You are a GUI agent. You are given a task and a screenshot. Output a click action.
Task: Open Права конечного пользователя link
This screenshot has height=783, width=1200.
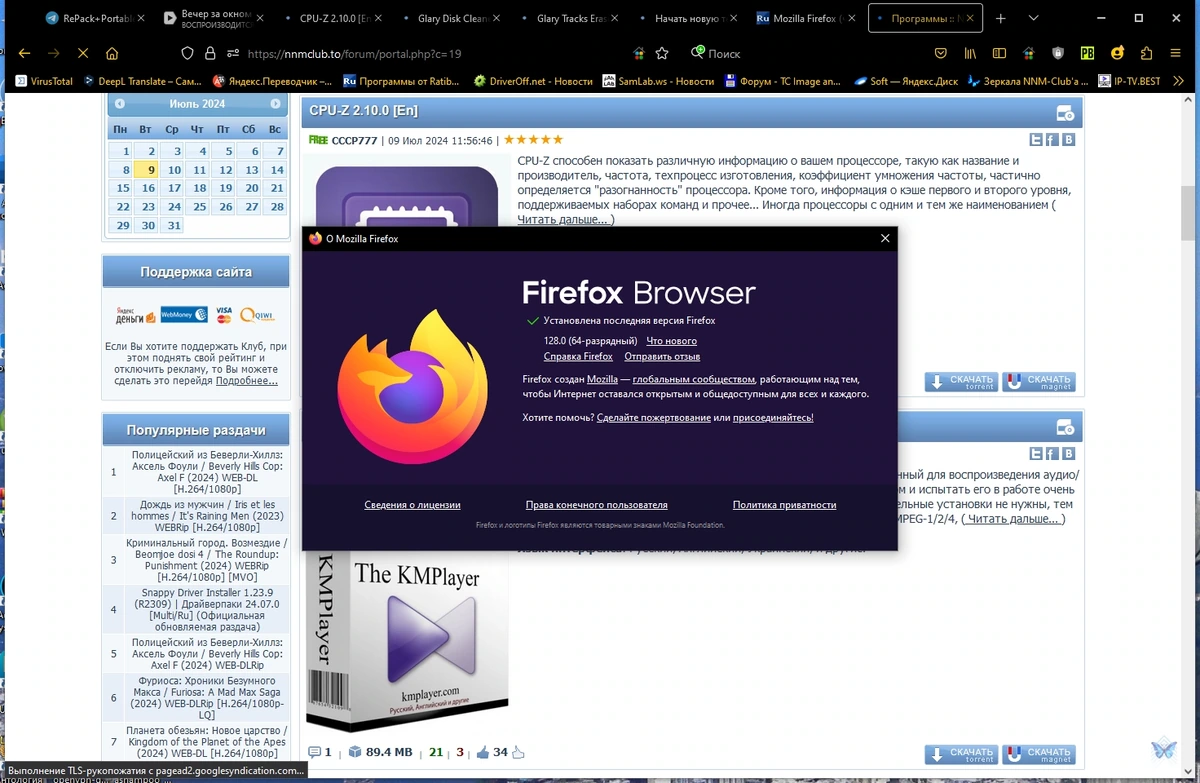pyautogui.click(x=597, y=505)
